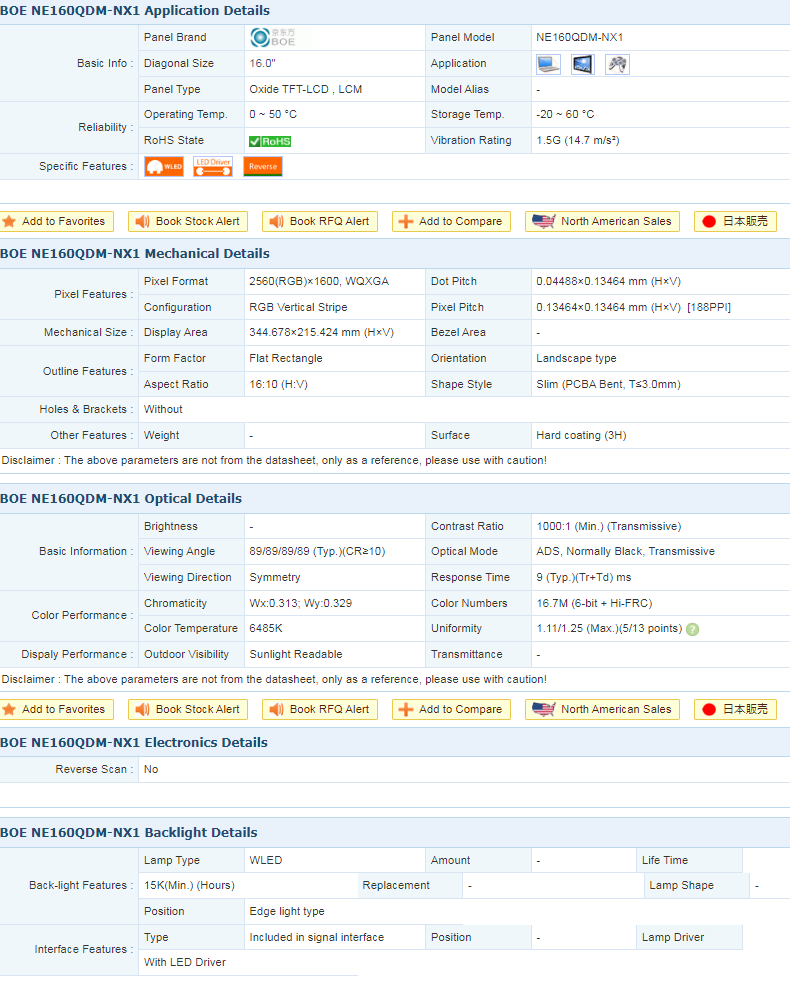Click the Application Details section heading
The image size is (790, 982).
coord(135,11)
